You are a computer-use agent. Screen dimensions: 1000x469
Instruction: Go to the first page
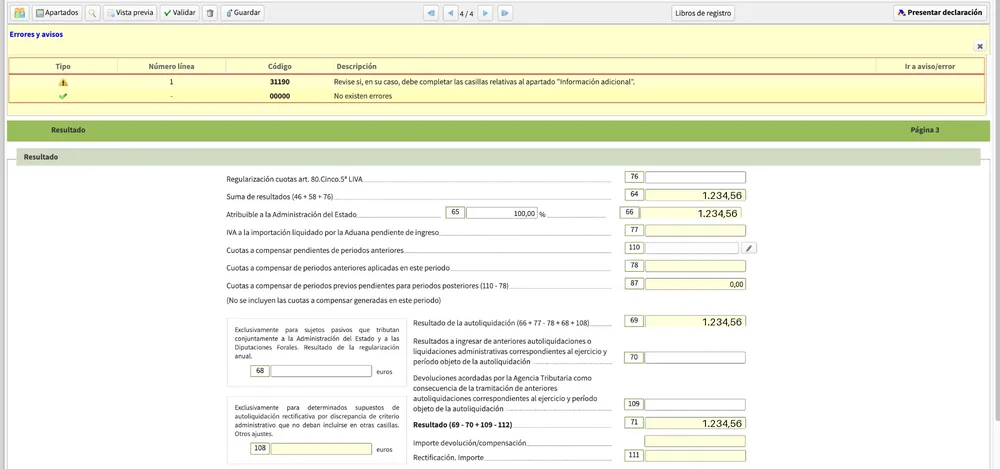pyautogui.click(x=432, y=13)
